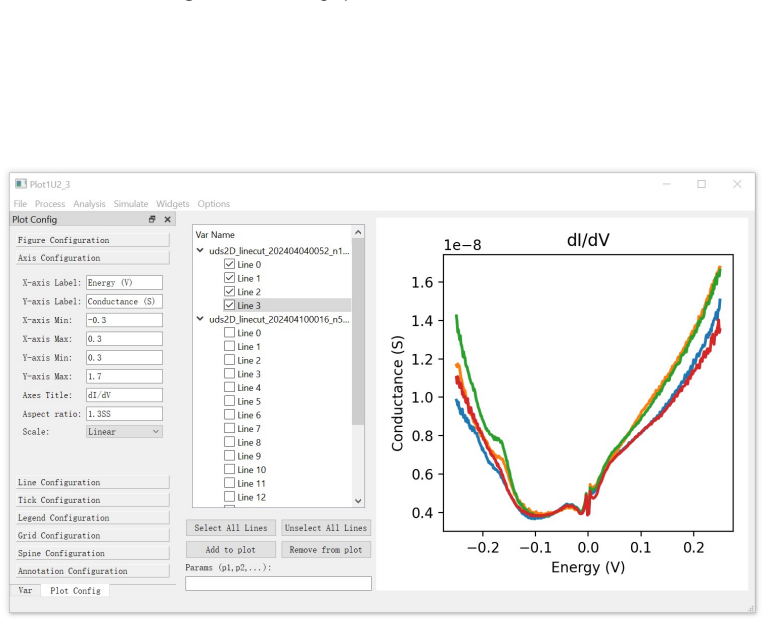The image size is (765, 622).
Task: Open the Analysis menu
Action: [x=89, y=203]
